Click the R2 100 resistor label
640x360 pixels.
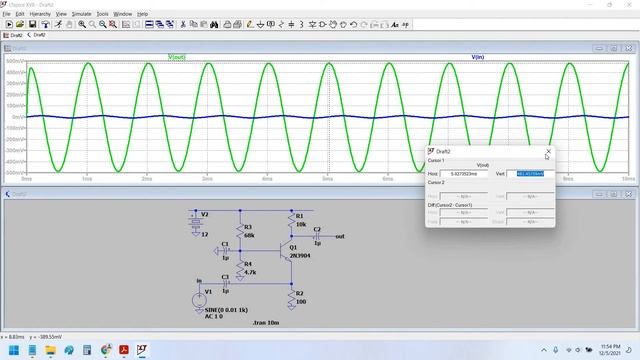(x=301, y=298)
